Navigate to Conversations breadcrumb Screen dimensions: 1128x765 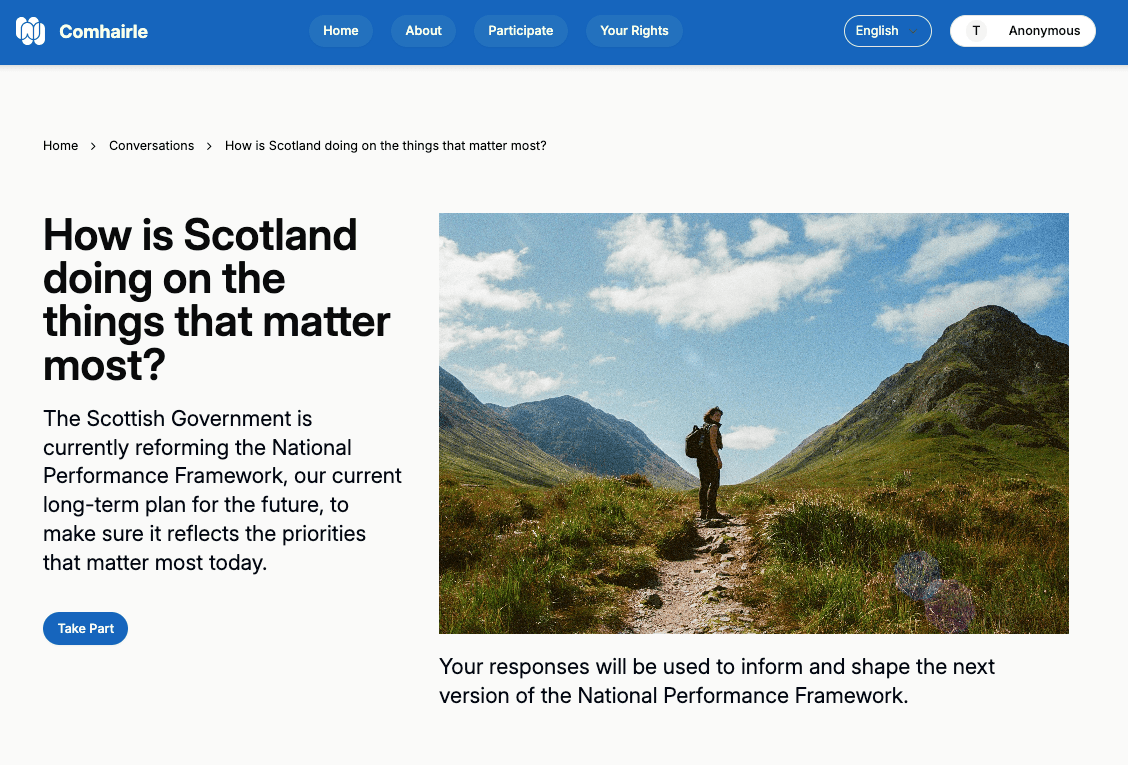pyautogui.click(x=151, y=146)
